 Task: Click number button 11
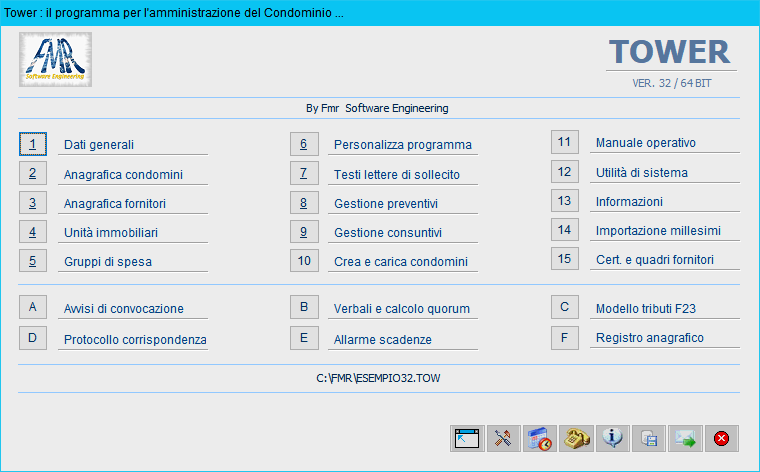point(565,142)
